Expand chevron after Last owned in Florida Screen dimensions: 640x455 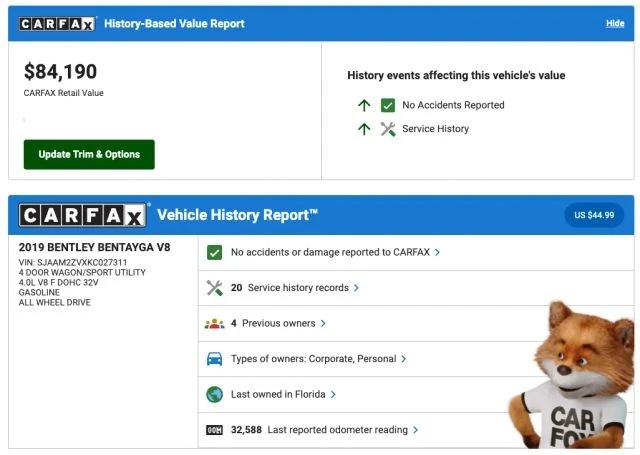pyautogui.click(x=333, y=395)
